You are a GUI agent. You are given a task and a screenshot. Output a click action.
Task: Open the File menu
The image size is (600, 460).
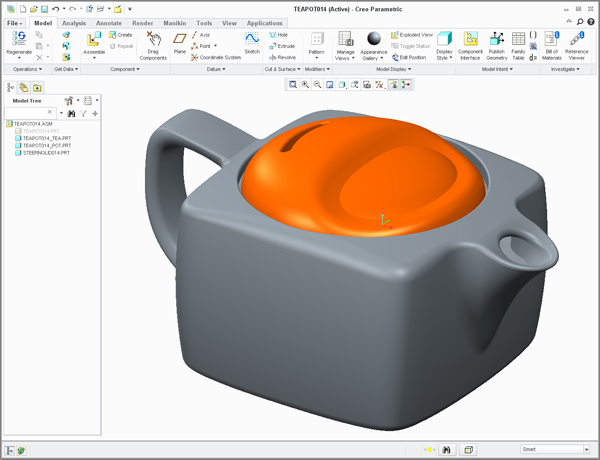[15, 22]
